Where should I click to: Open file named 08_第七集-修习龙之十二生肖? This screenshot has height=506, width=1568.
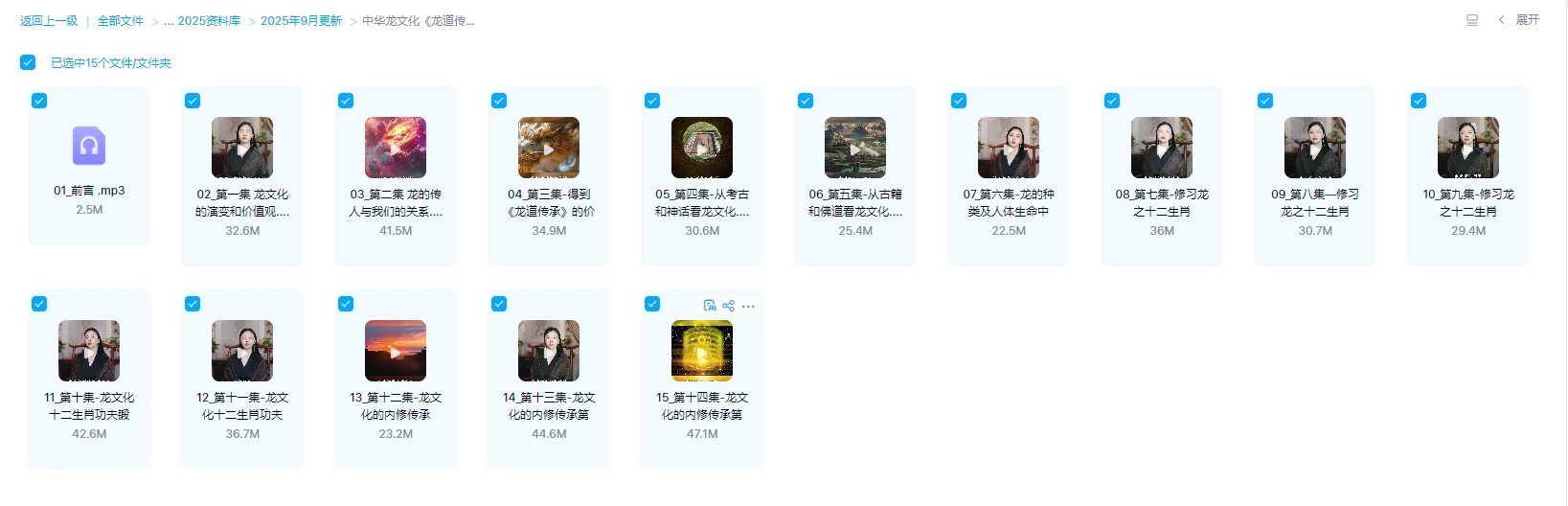point(1162,202)
